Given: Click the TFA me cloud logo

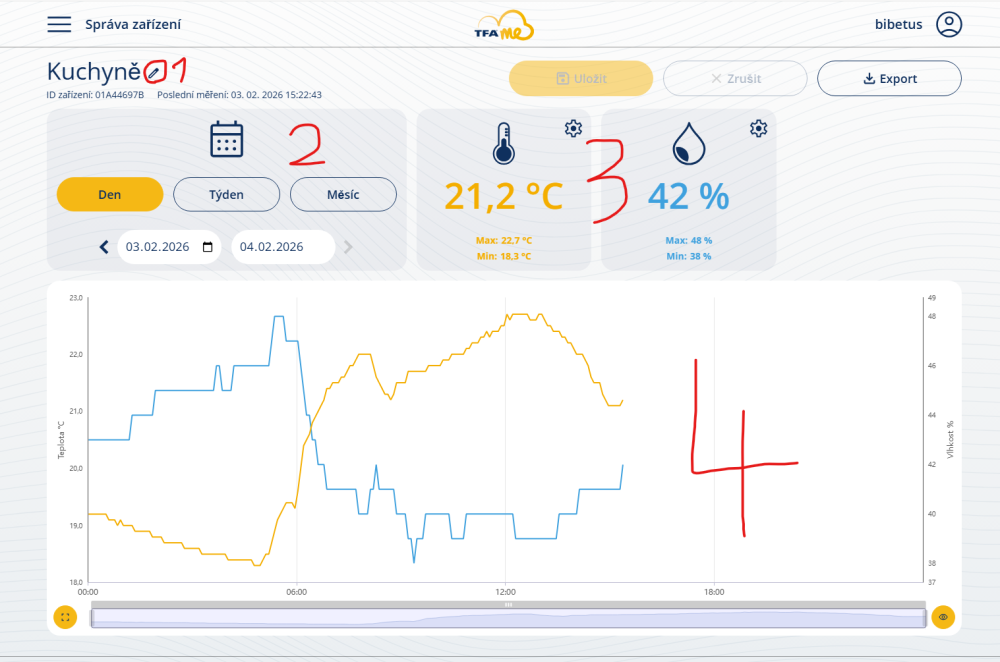Looking at the screenshot, I should (504, 26).
